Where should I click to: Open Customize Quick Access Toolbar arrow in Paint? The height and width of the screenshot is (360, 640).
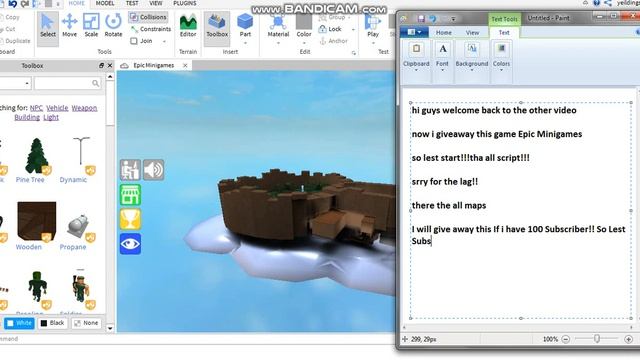pos(453,19)
